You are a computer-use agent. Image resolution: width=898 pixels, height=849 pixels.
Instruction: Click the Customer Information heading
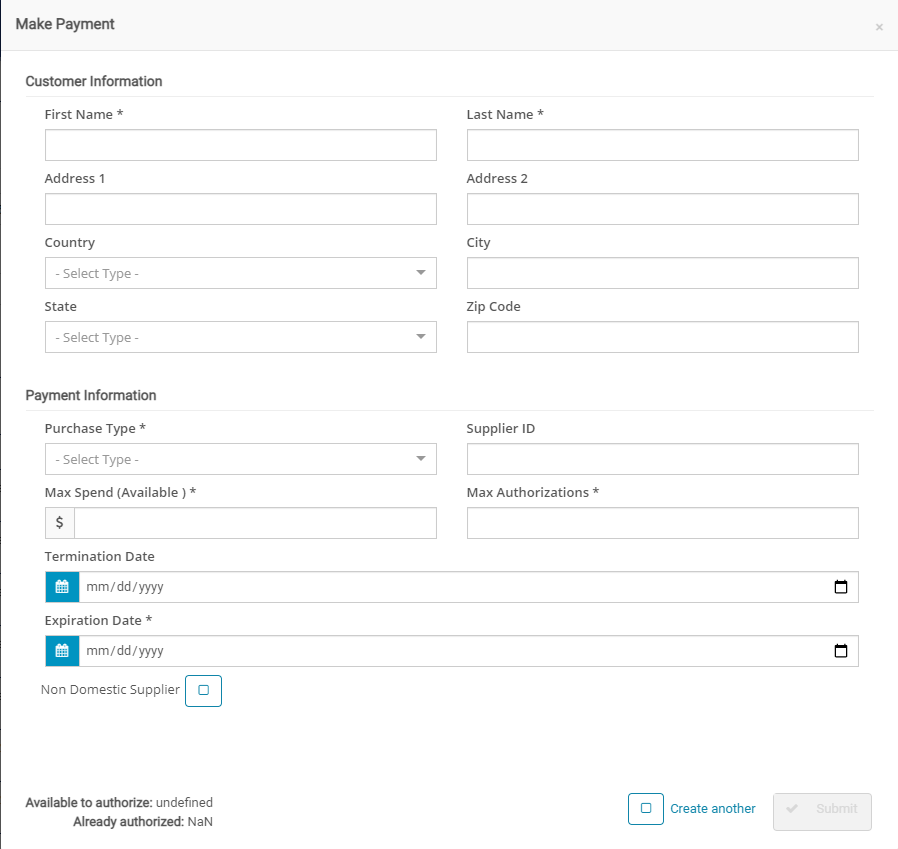(94, 81)
